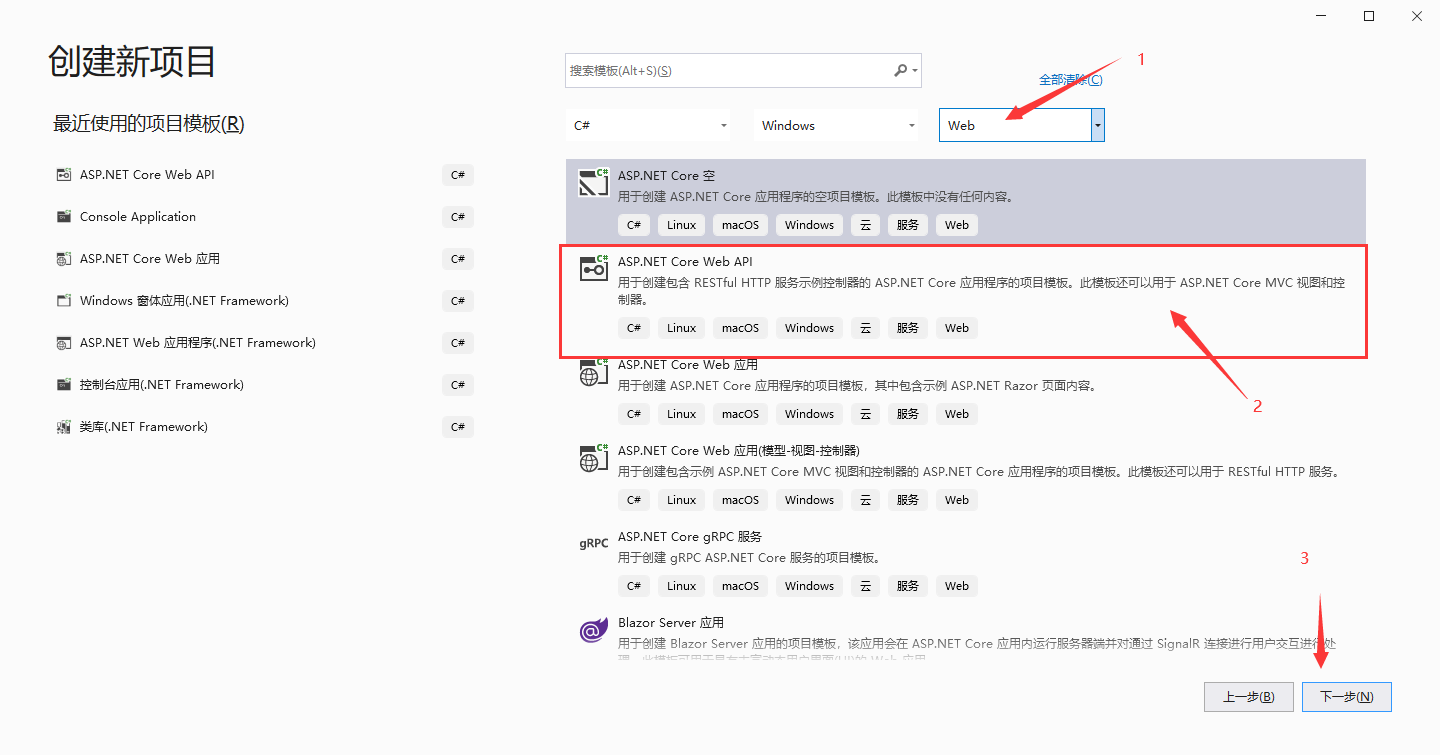This screenshot has width=1440, height=755.
Task: Click the ASP.NET Core Web API template icon
Action: point(594,268)
